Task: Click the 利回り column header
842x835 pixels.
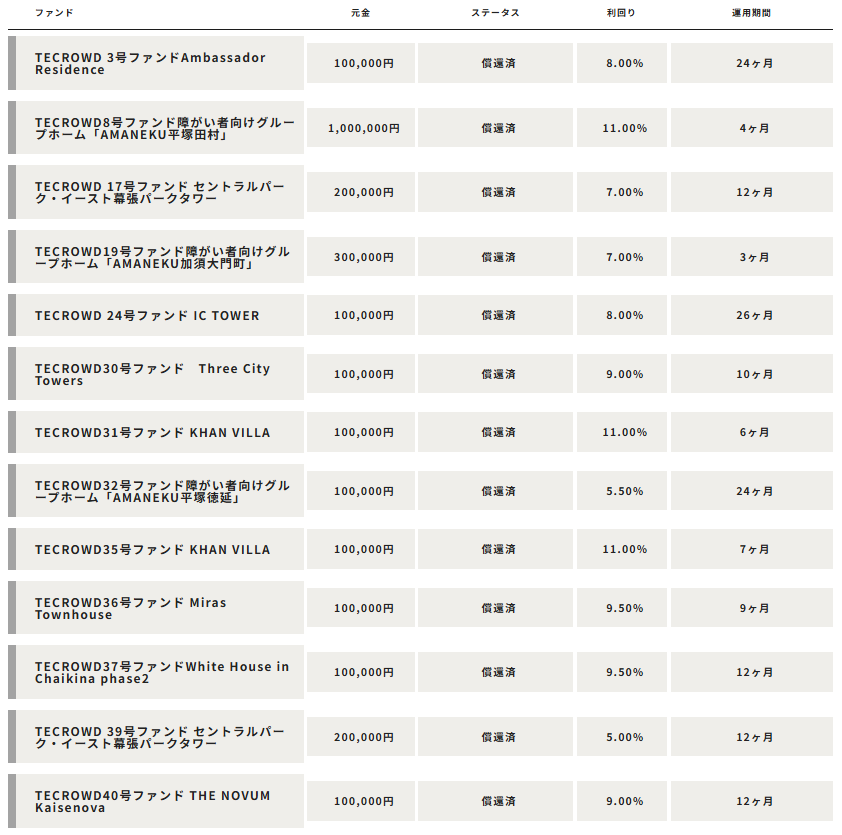Action: (621, 13)
